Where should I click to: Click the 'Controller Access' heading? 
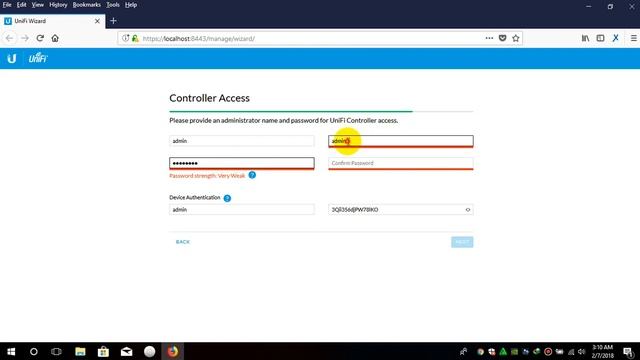209,98
